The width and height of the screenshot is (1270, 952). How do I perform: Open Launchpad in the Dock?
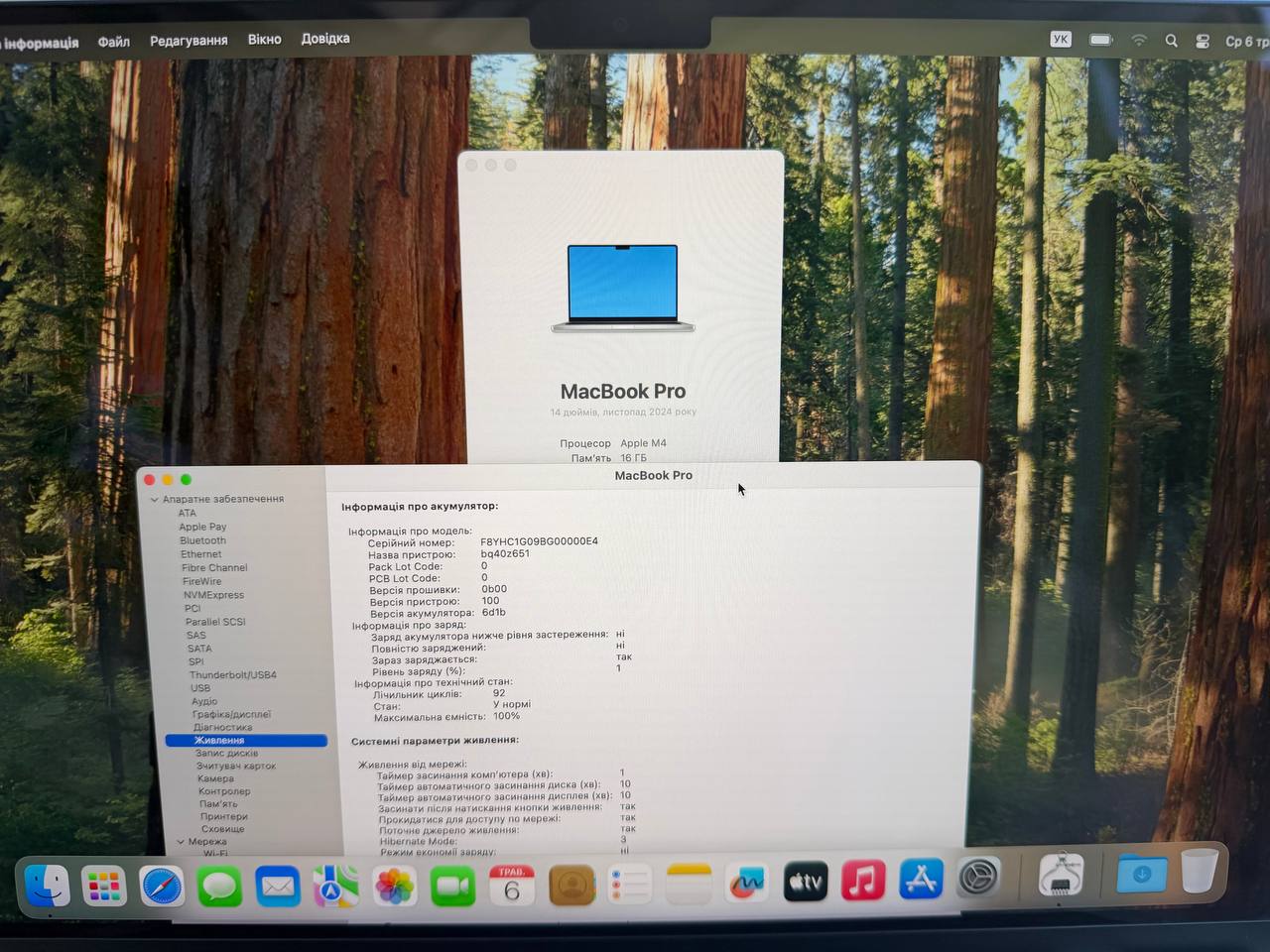104,886
